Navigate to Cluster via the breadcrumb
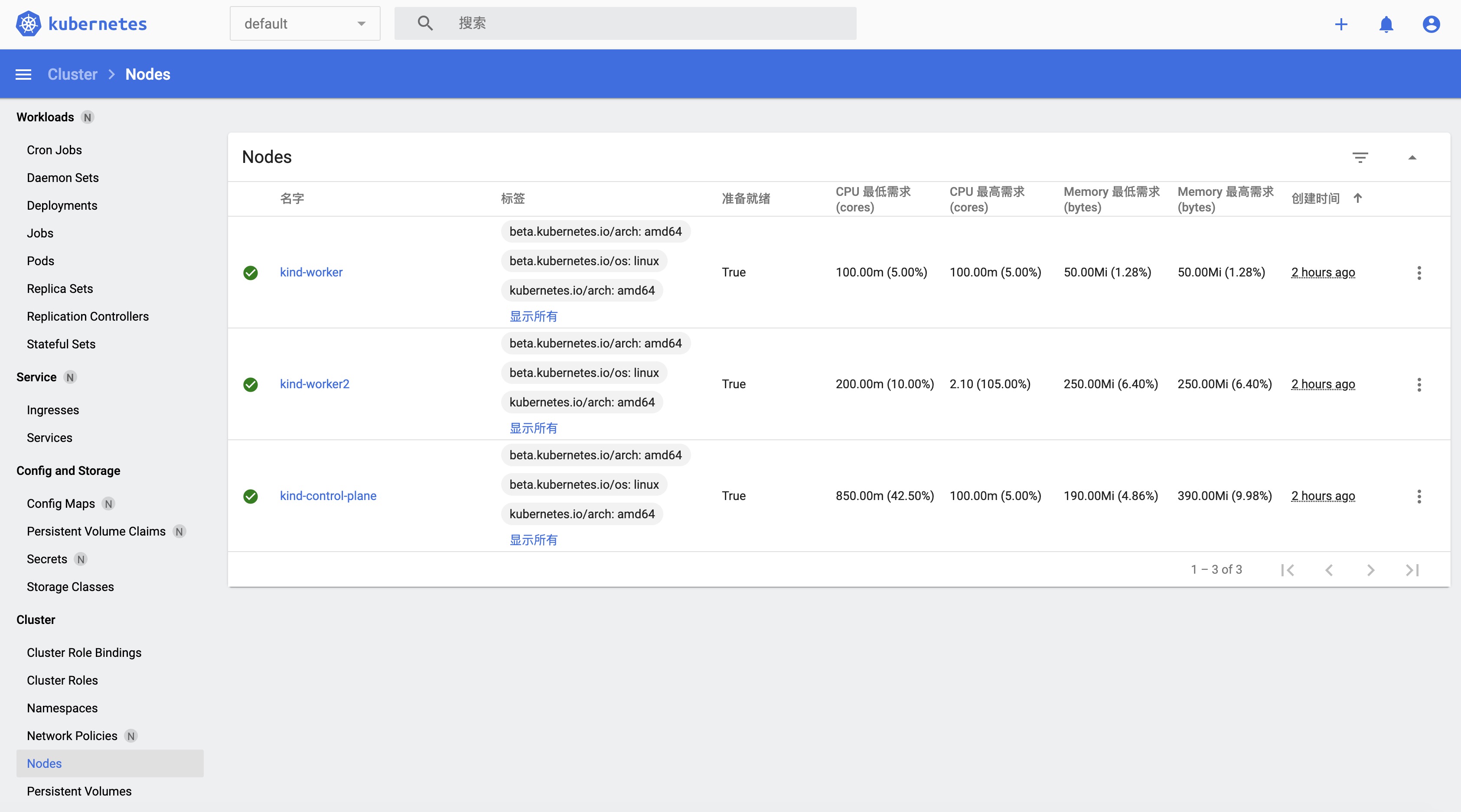Viewport: 1461px width, 812px height. click(x=72, y=74)
